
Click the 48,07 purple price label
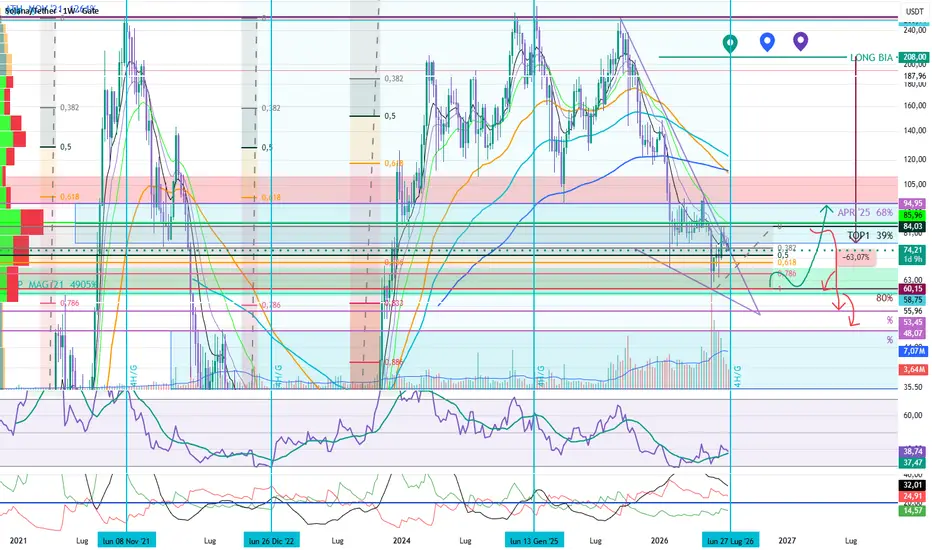[914, 334]
